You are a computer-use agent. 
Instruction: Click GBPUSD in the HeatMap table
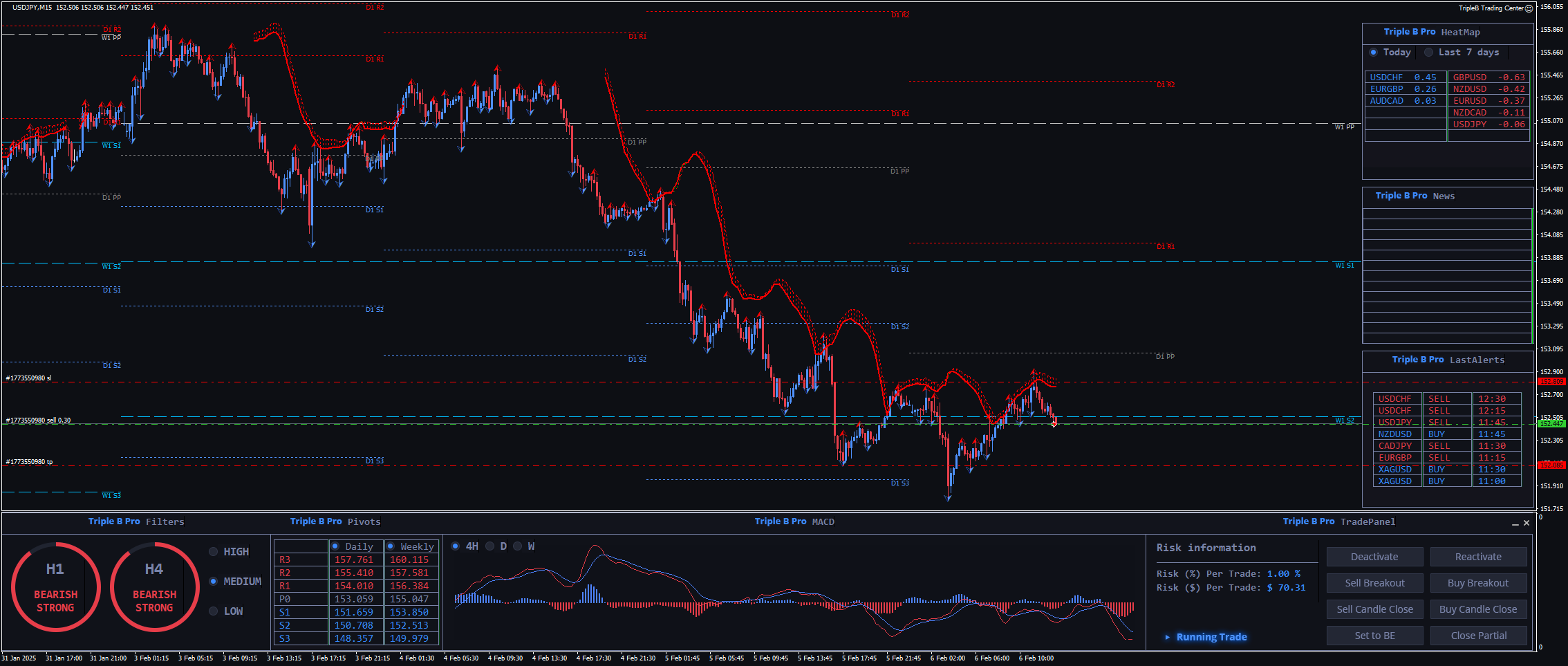click(1469, 77)
